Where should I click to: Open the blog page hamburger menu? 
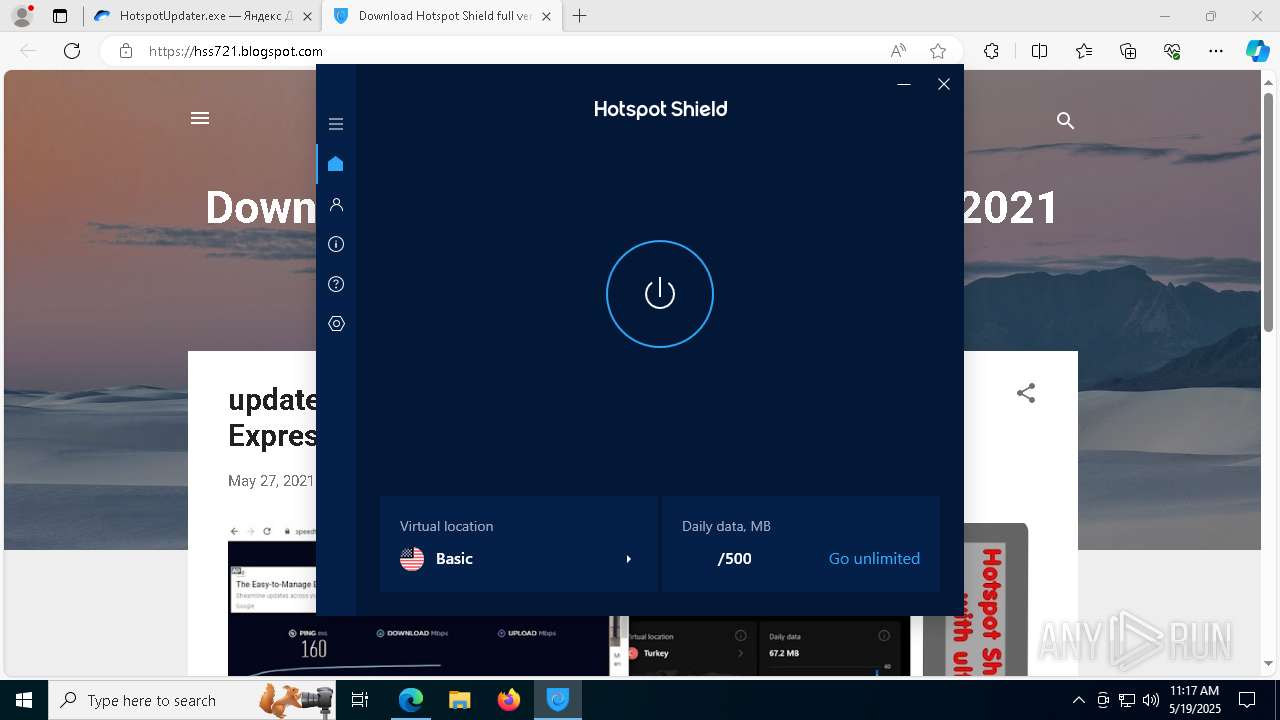point(200,118)
